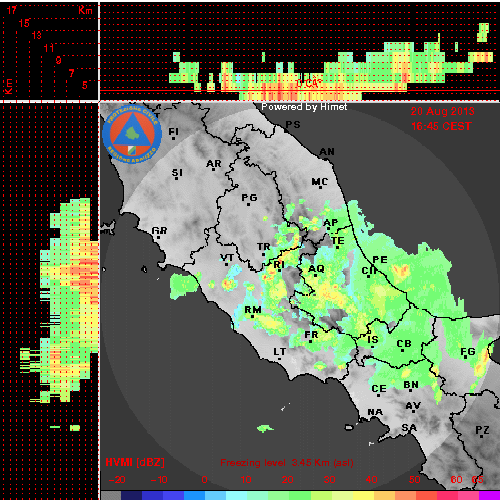This screenshot has width=500, height=500.
Task: Click the Ancona AN city label
Action: coord(327,152)
